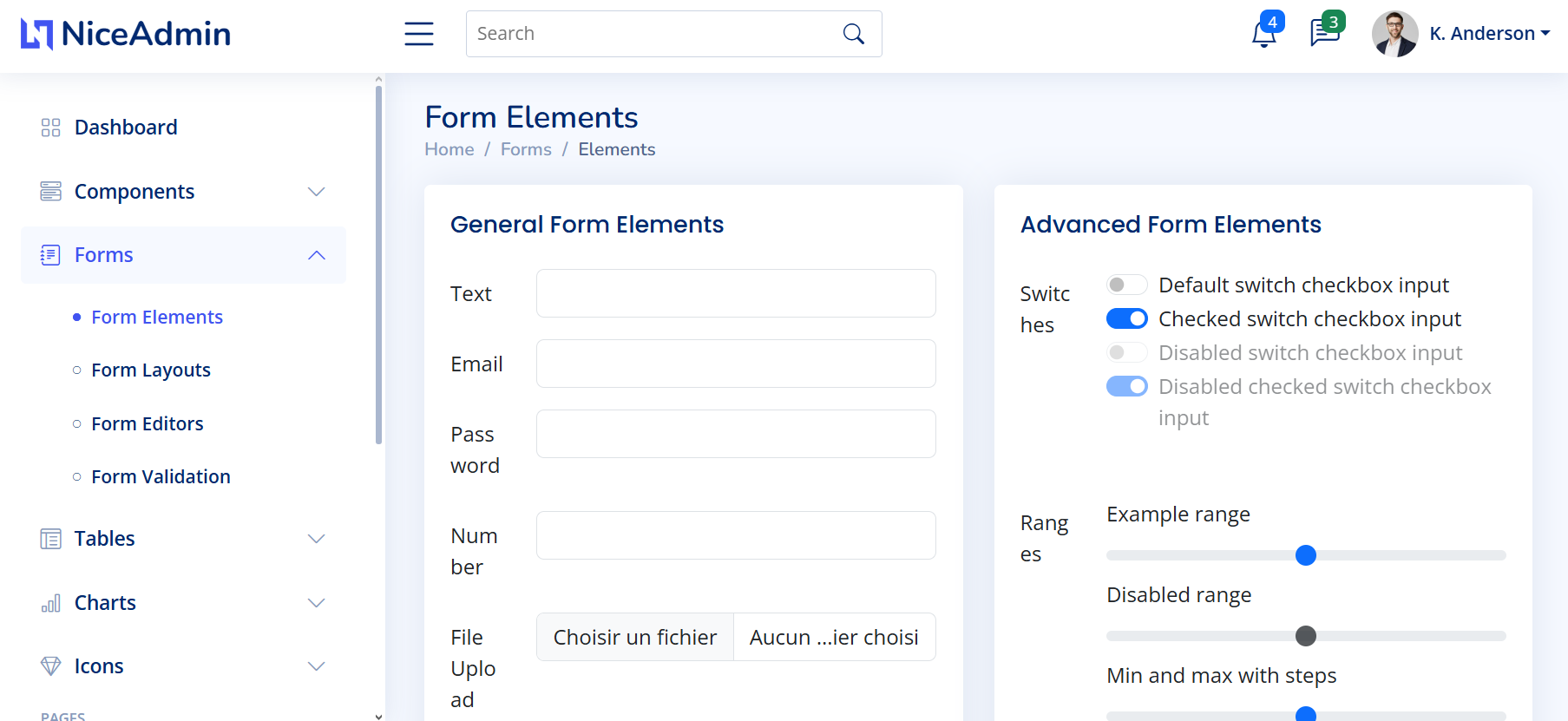The image size is (1568, 721).
Task: Open messages via the chat icon
Action: tap(1324, 33)
